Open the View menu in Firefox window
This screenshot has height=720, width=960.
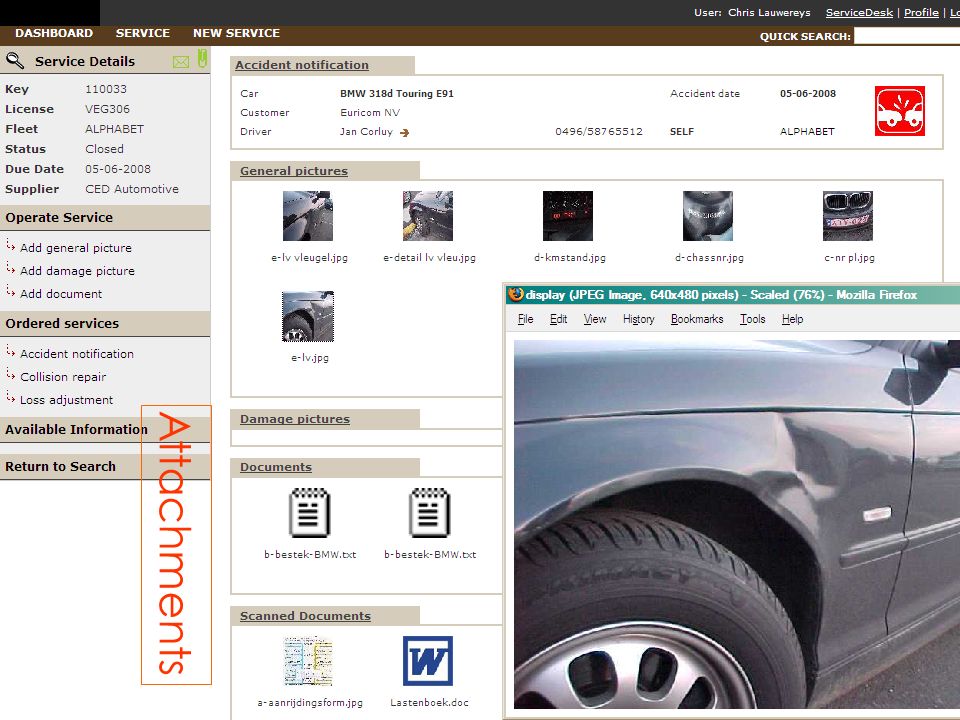click(594, 319)
